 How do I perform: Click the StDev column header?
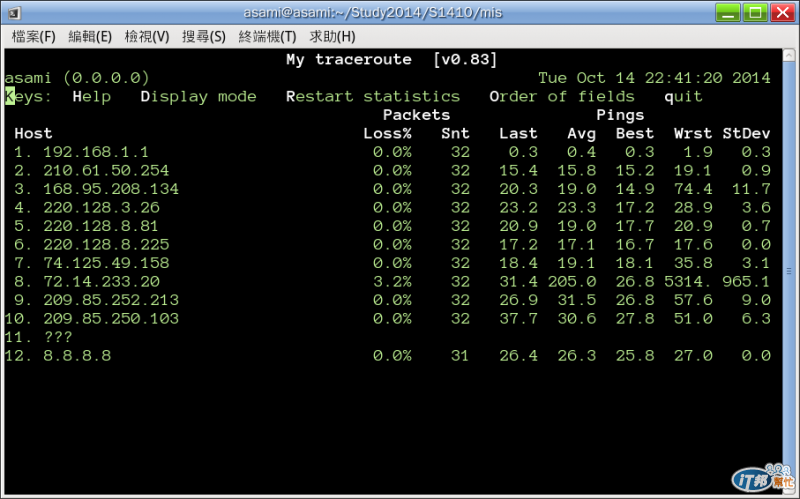coord(746,134)
